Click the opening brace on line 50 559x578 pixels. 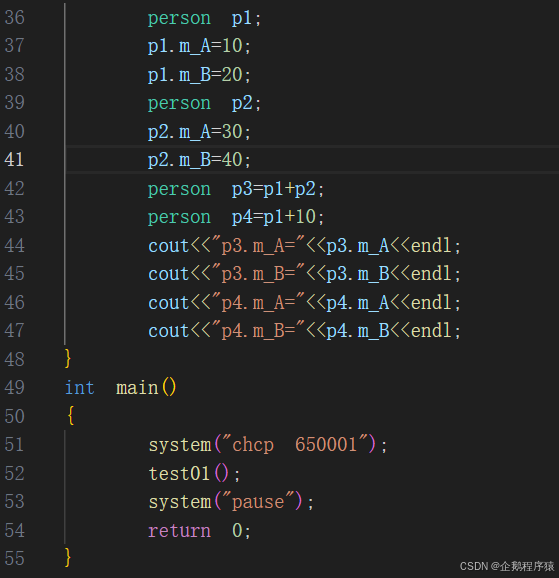click(x=70, y=416)
